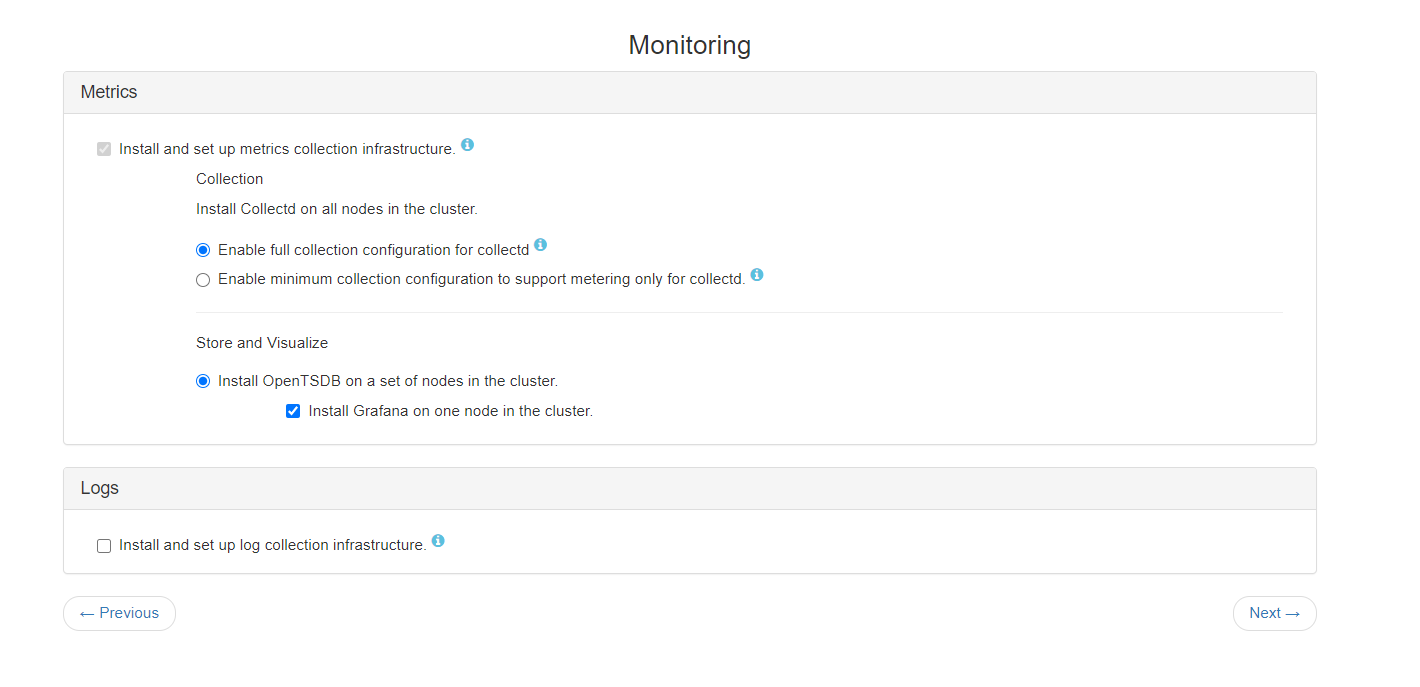Viewport: 1420px width, 687px height.
Task: Select the Install OpenTSDB radio button
Action: 203,381
